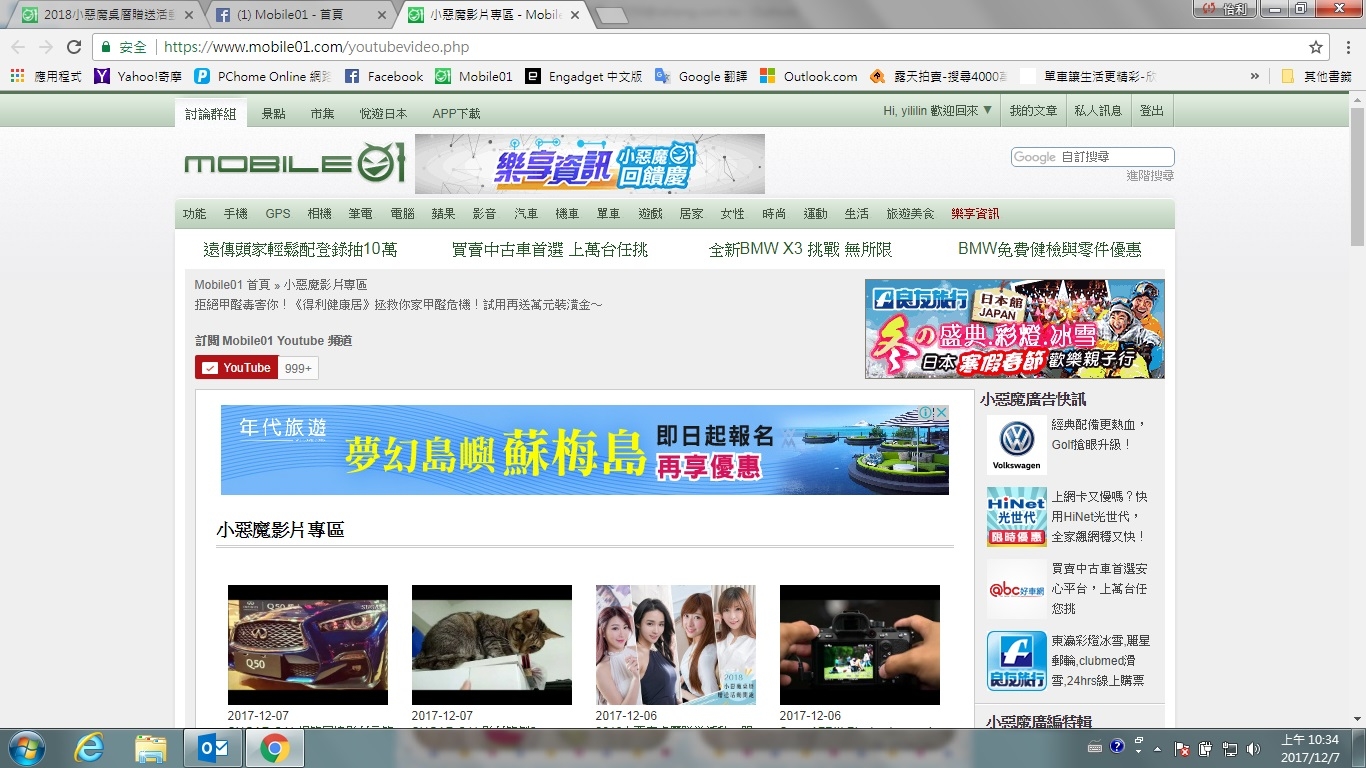Select the 討論群組 top tab
The height and width of the screenshot is (768, 1366).
coord(211,113)
